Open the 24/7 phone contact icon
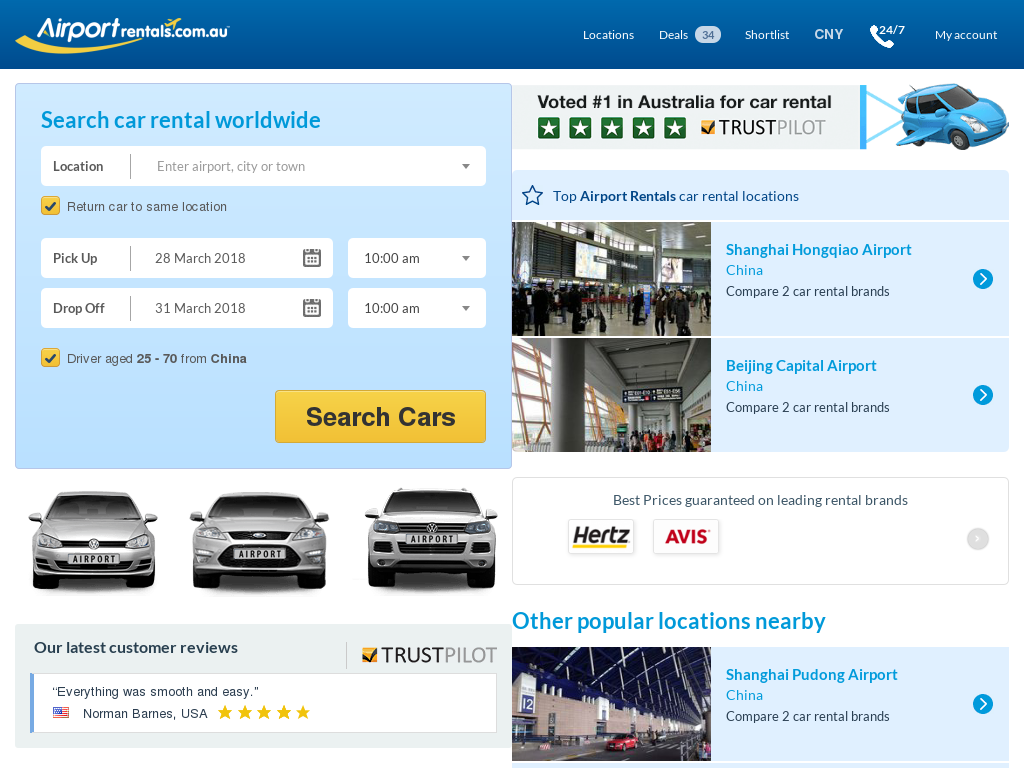This screenshot has height=768, width=1024. [887, 35]
